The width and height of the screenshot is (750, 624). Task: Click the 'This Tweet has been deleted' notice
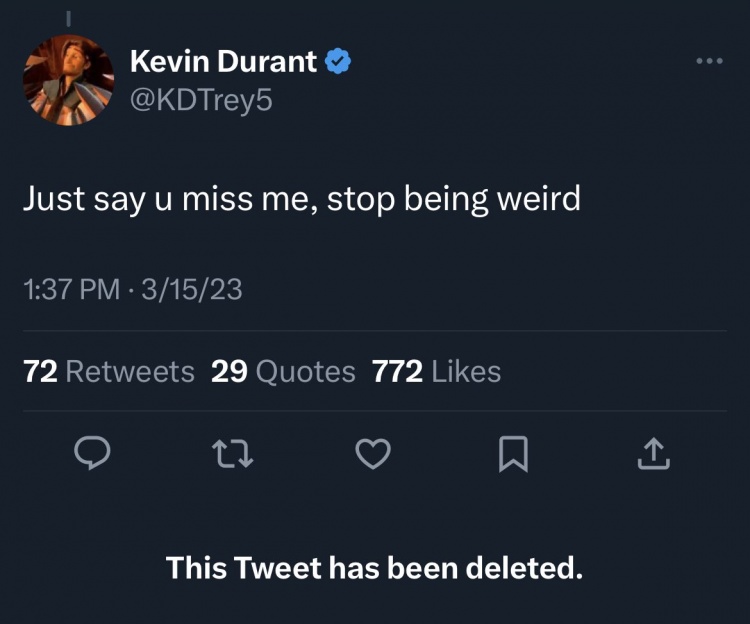pos(375,568)
